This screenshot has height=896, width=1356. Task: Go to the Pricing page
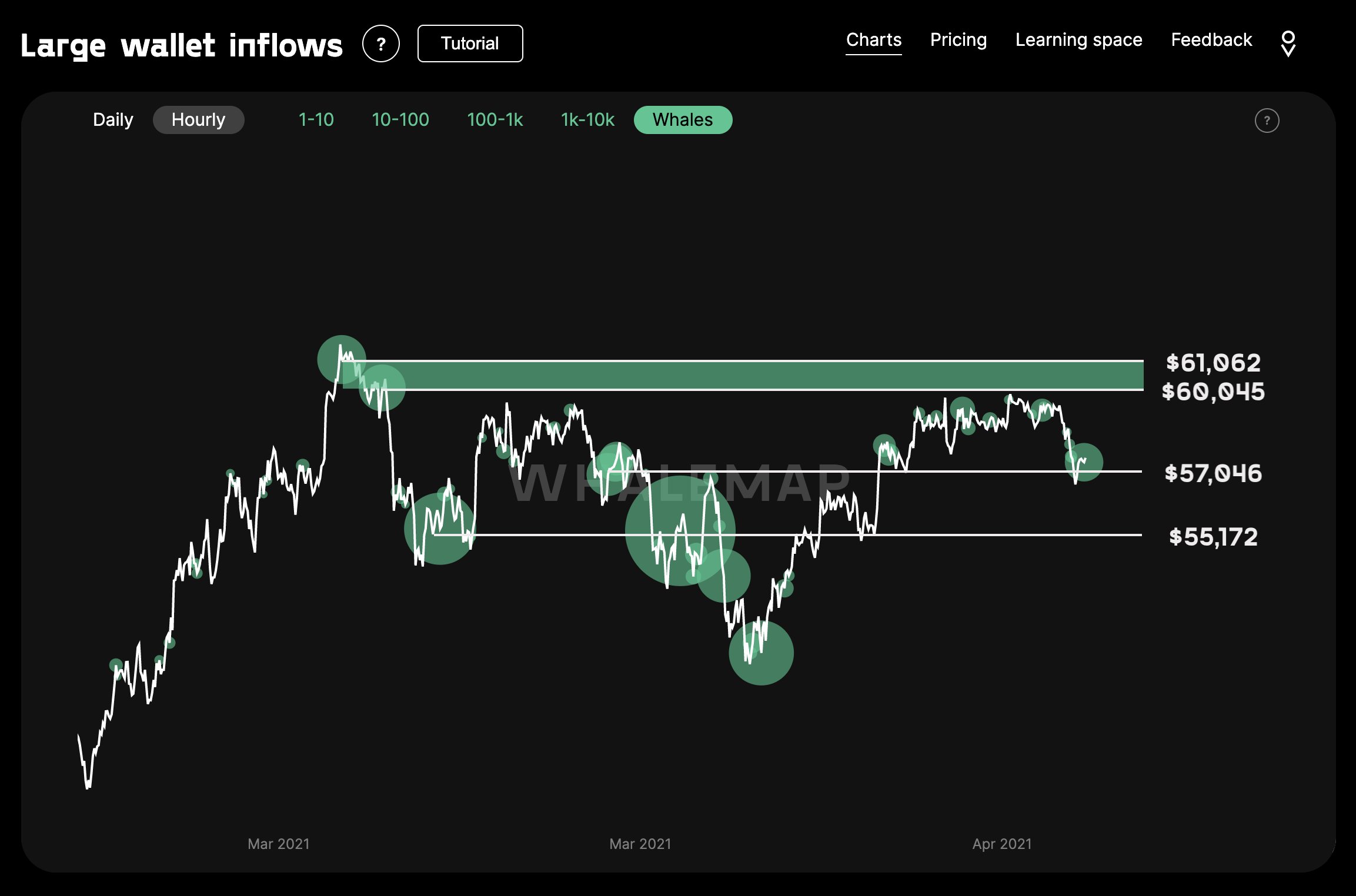(x=958, y=40)
